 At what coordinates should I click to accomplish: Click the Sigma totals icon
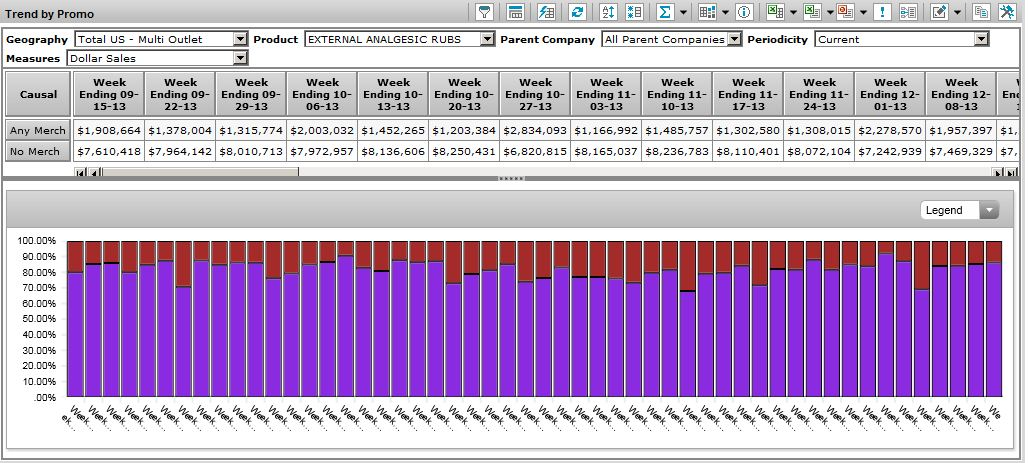tap(664, 12)
